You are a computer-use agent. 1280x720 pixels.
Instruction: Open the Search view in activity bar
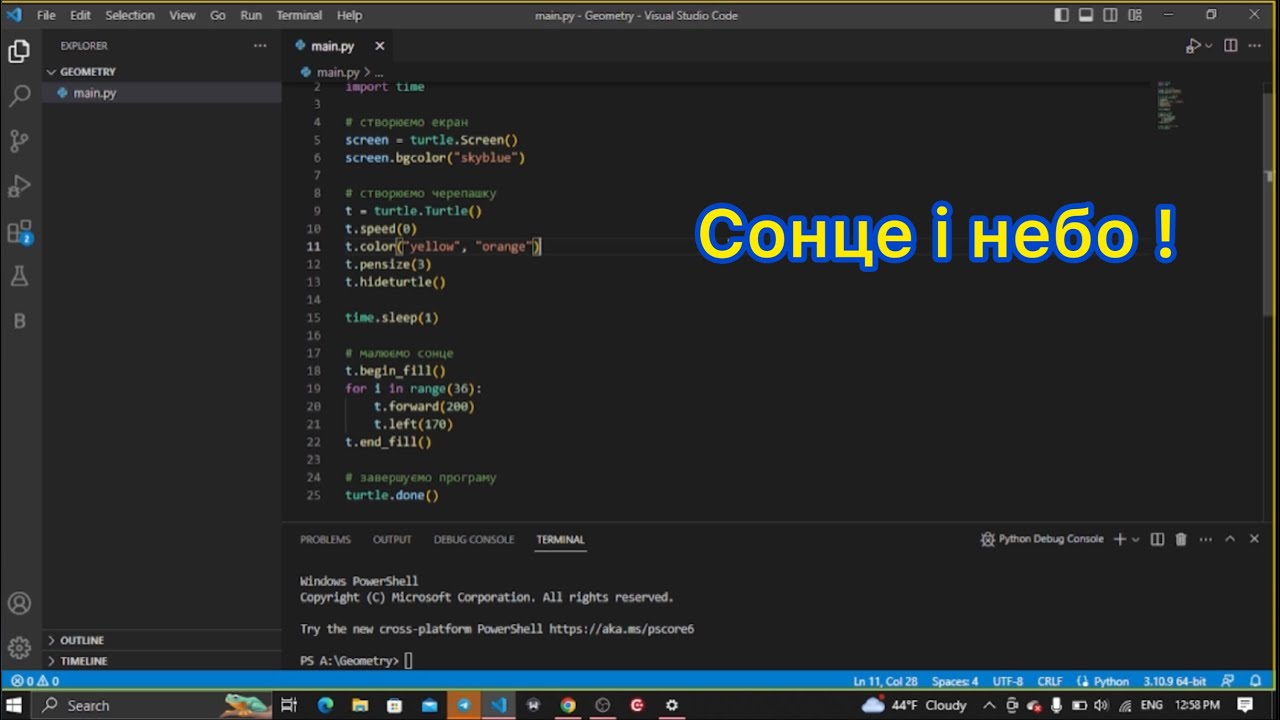pos(19,97)
